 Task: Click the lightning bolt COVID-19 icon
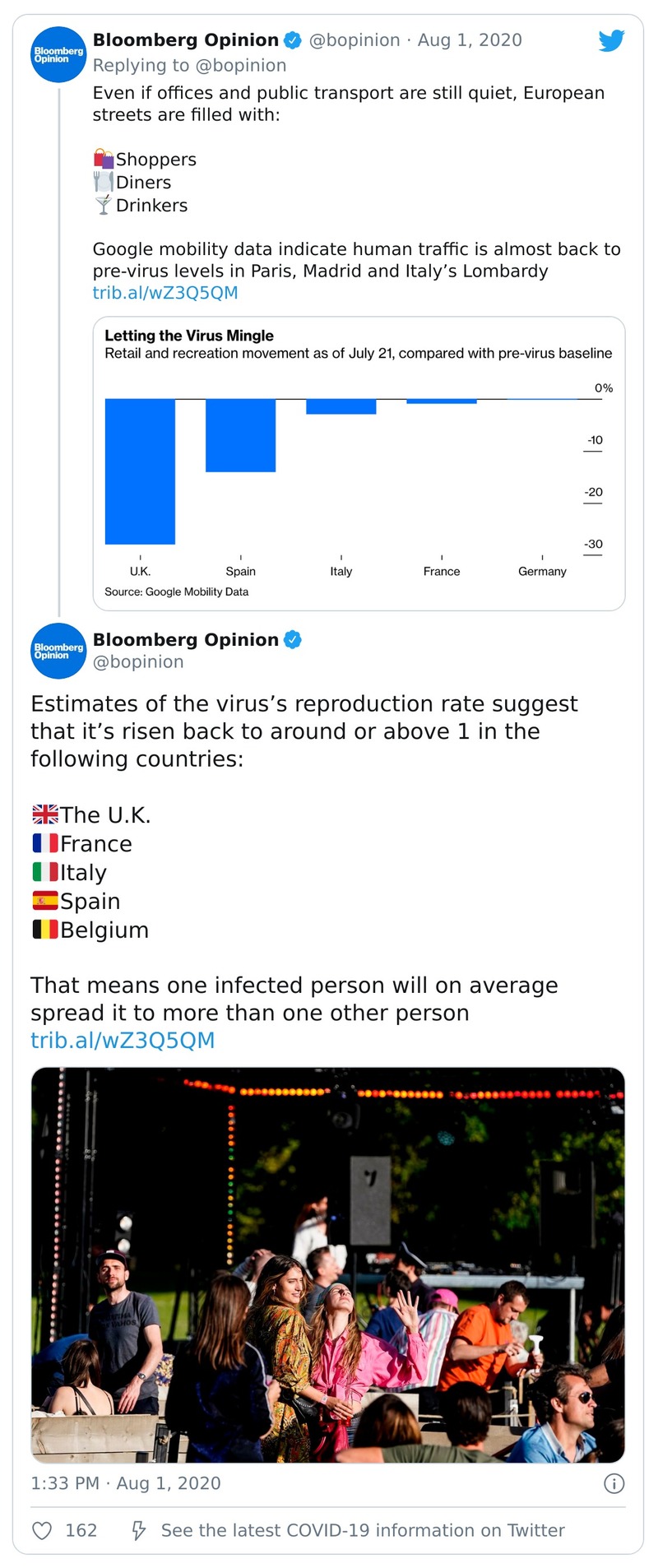(x=139, y=1530)
